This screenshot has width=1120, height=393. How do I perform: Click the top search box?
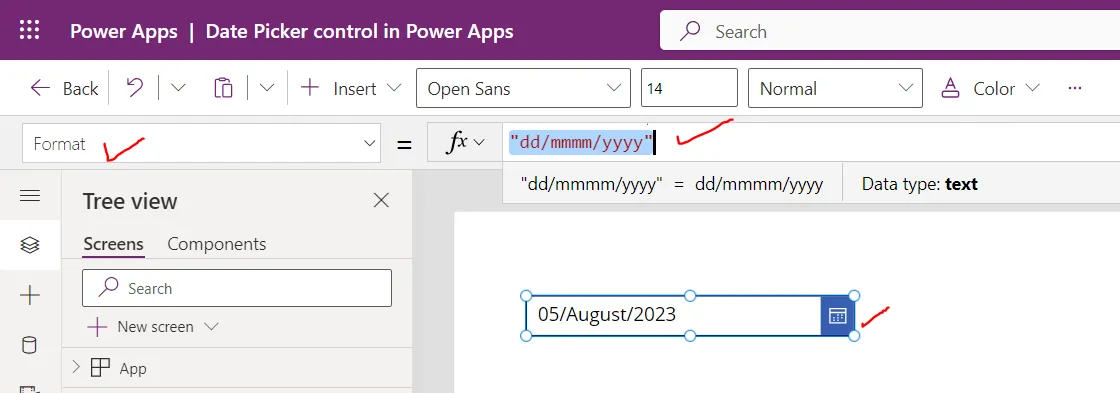click(x=890, y=31)
